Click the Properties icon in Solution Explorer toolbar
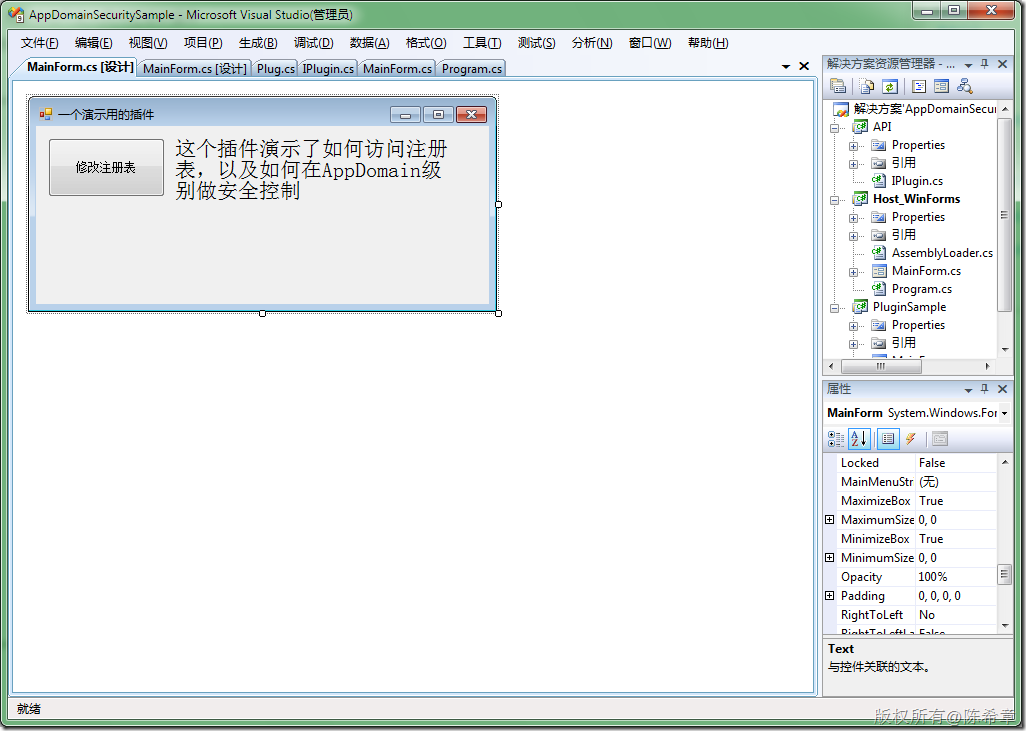Screen dimensions: 1026x731 click(838, 86)
